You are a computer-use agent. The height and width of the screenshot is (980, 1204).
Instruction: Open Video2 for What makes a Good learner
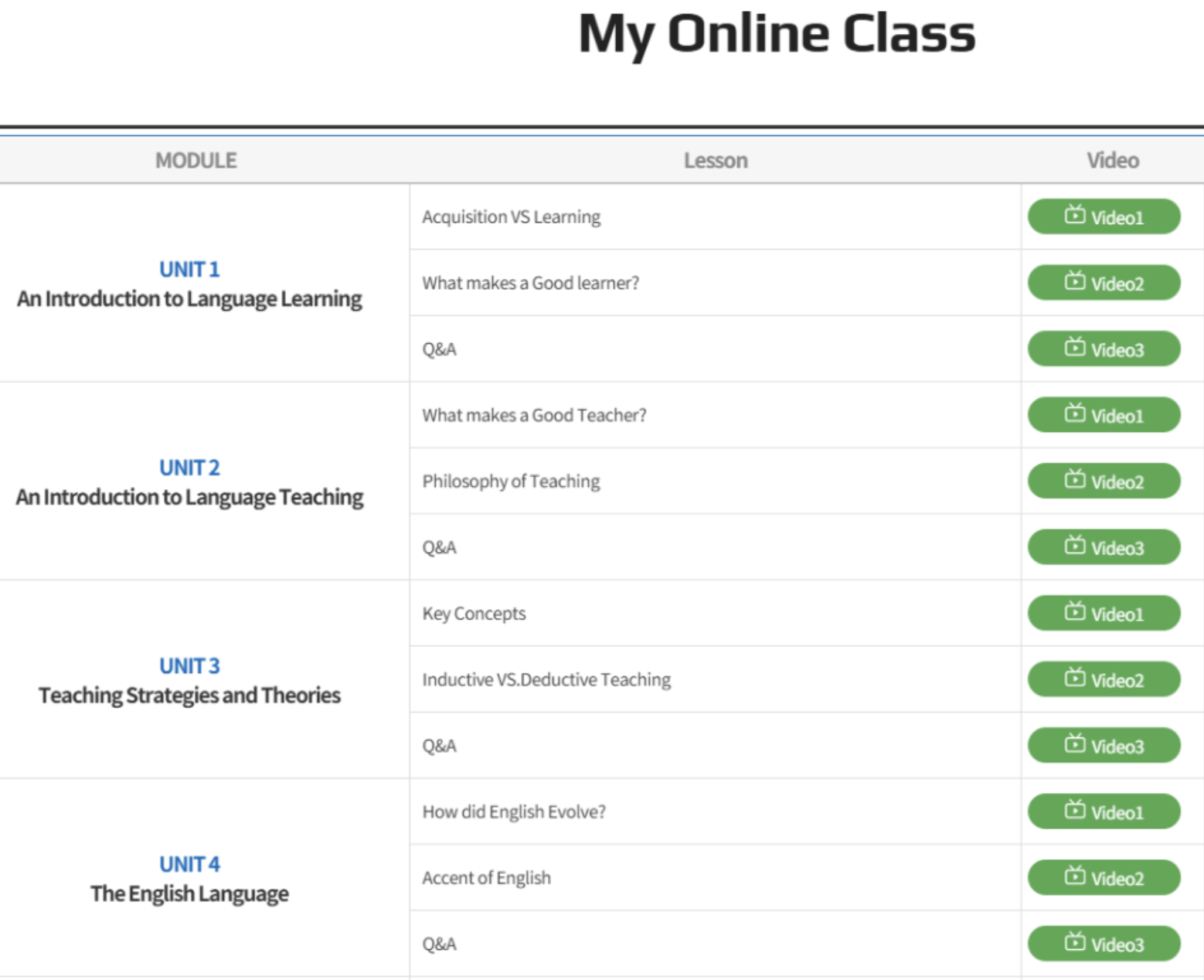coord(1104,283)
